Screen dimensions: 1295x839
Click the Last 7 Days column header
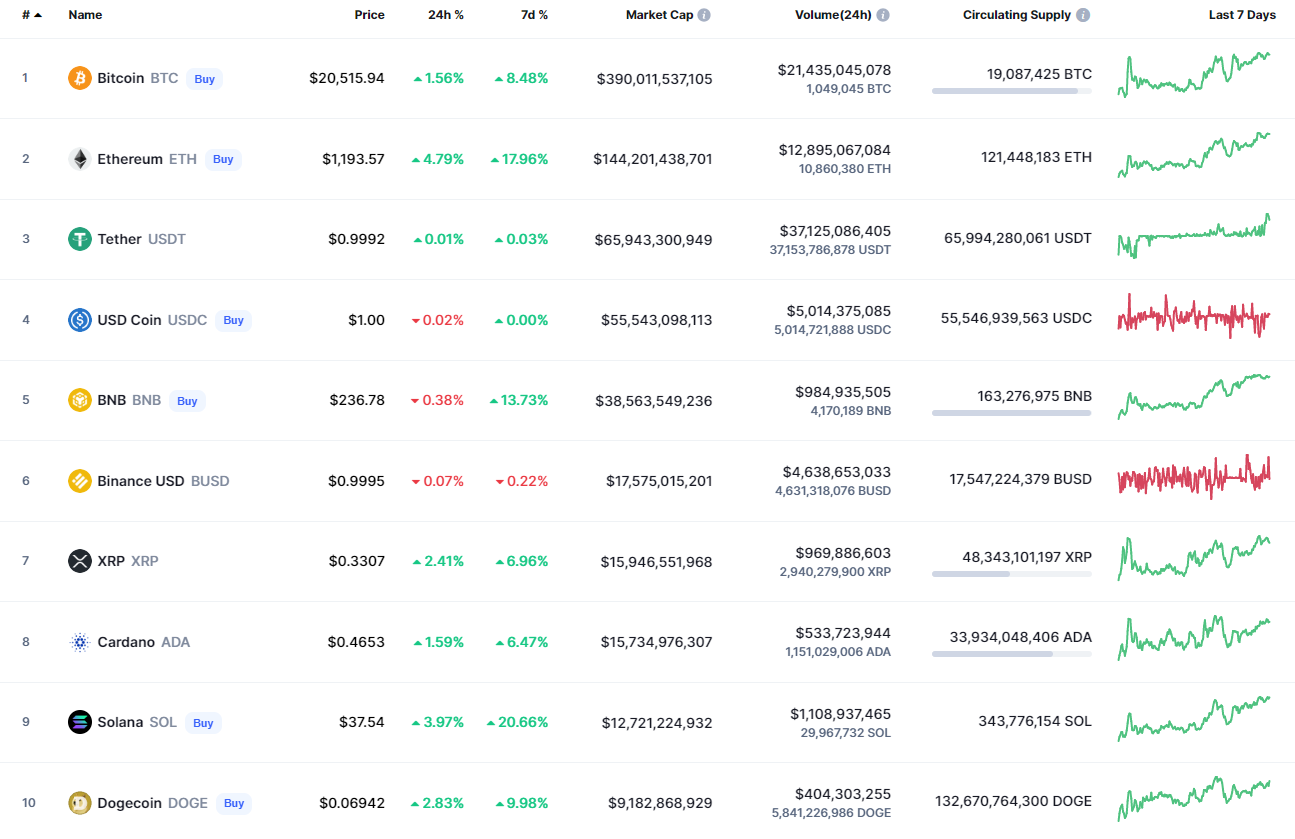point(1242,15)
